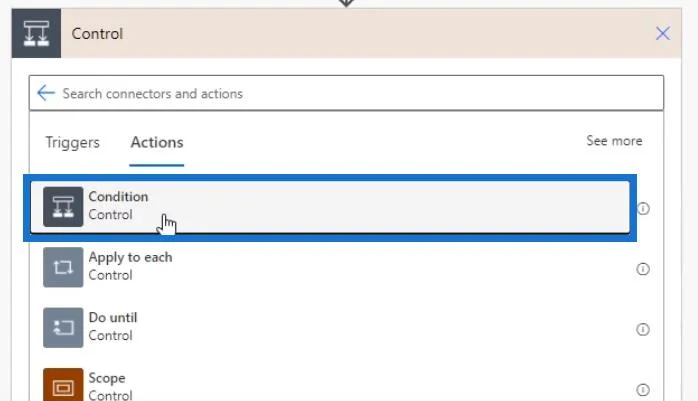Viewport: 698px width, 401px height.
Task: Click the Control header title text
Action: point(97,34)
